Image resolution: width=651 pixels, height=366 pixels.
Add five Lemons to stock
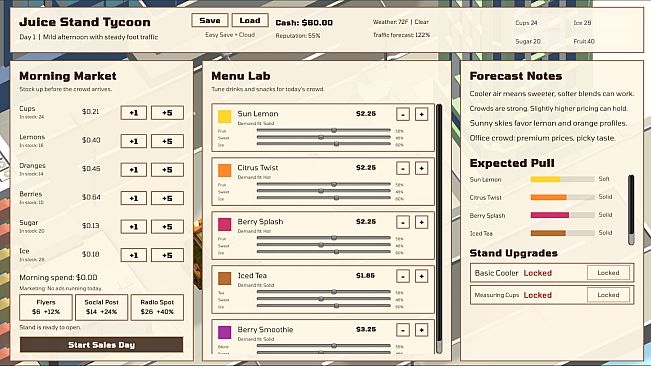tap(167, 141)
